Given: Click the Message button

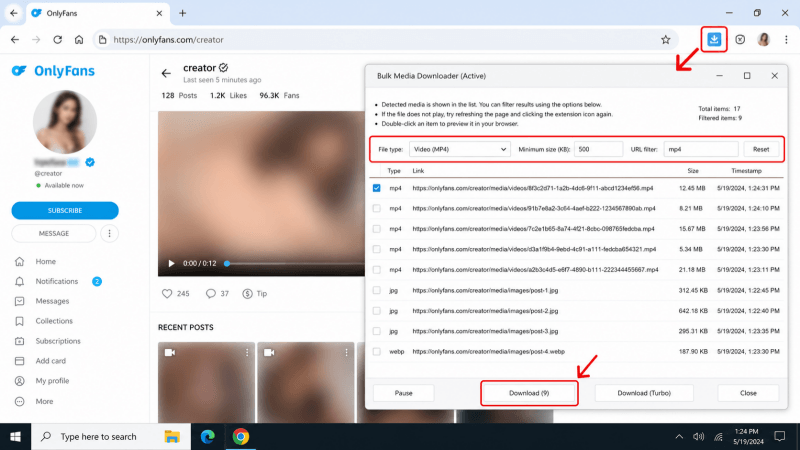Looking at the screenshot, I should click(54, 233).
